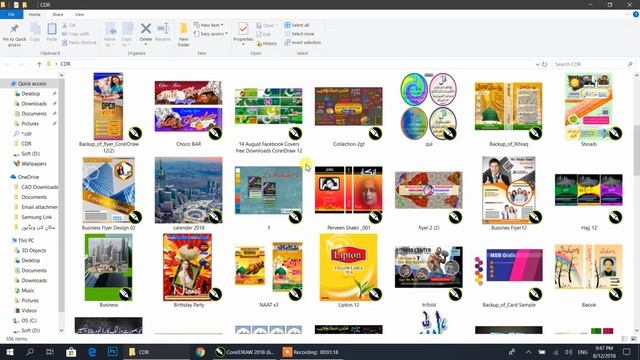Select 3D Objects in navigation pane
640x360 pixels.
[x=33, y=251]
